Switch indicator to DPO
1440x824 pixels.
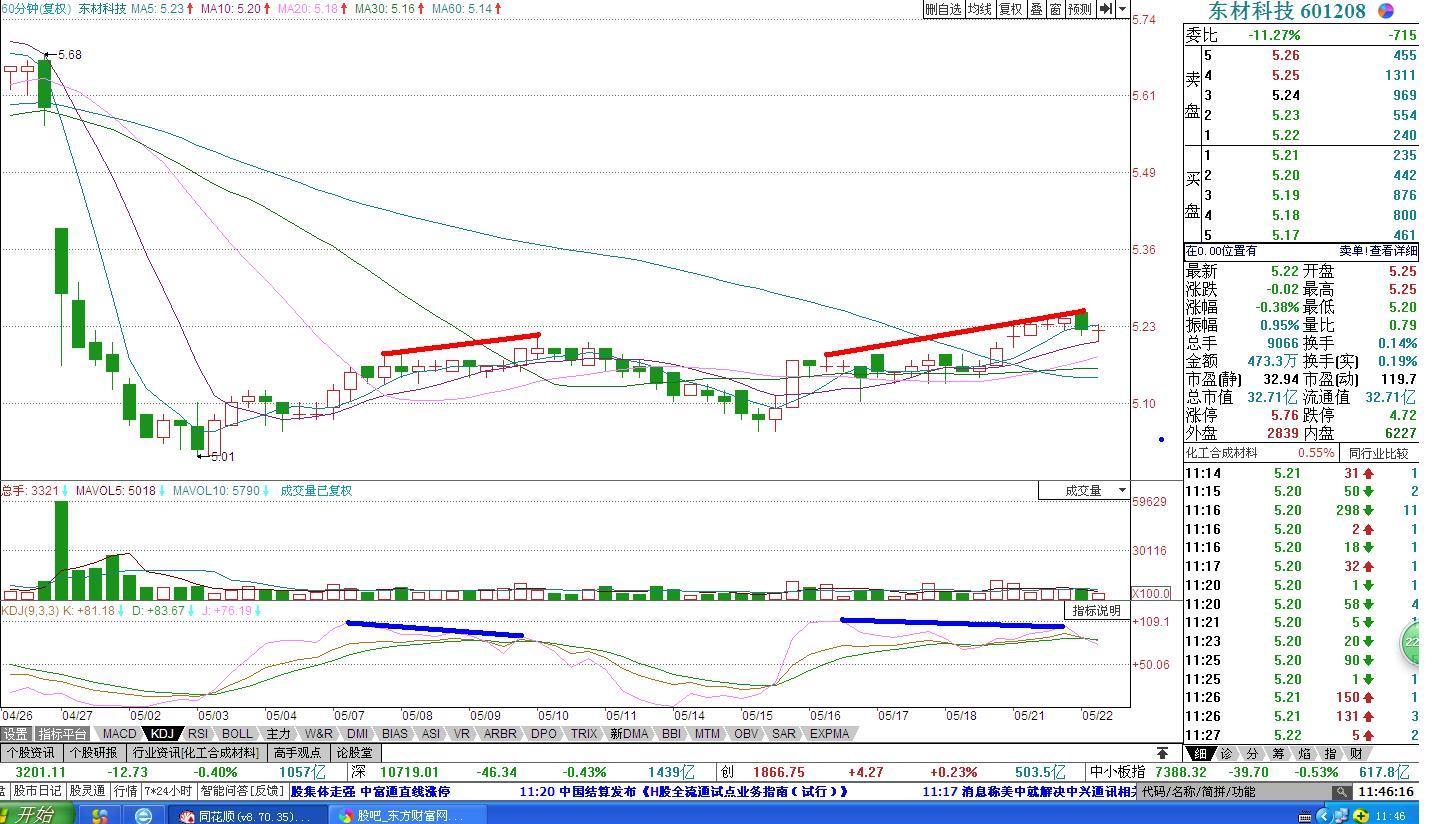[544, 734]
